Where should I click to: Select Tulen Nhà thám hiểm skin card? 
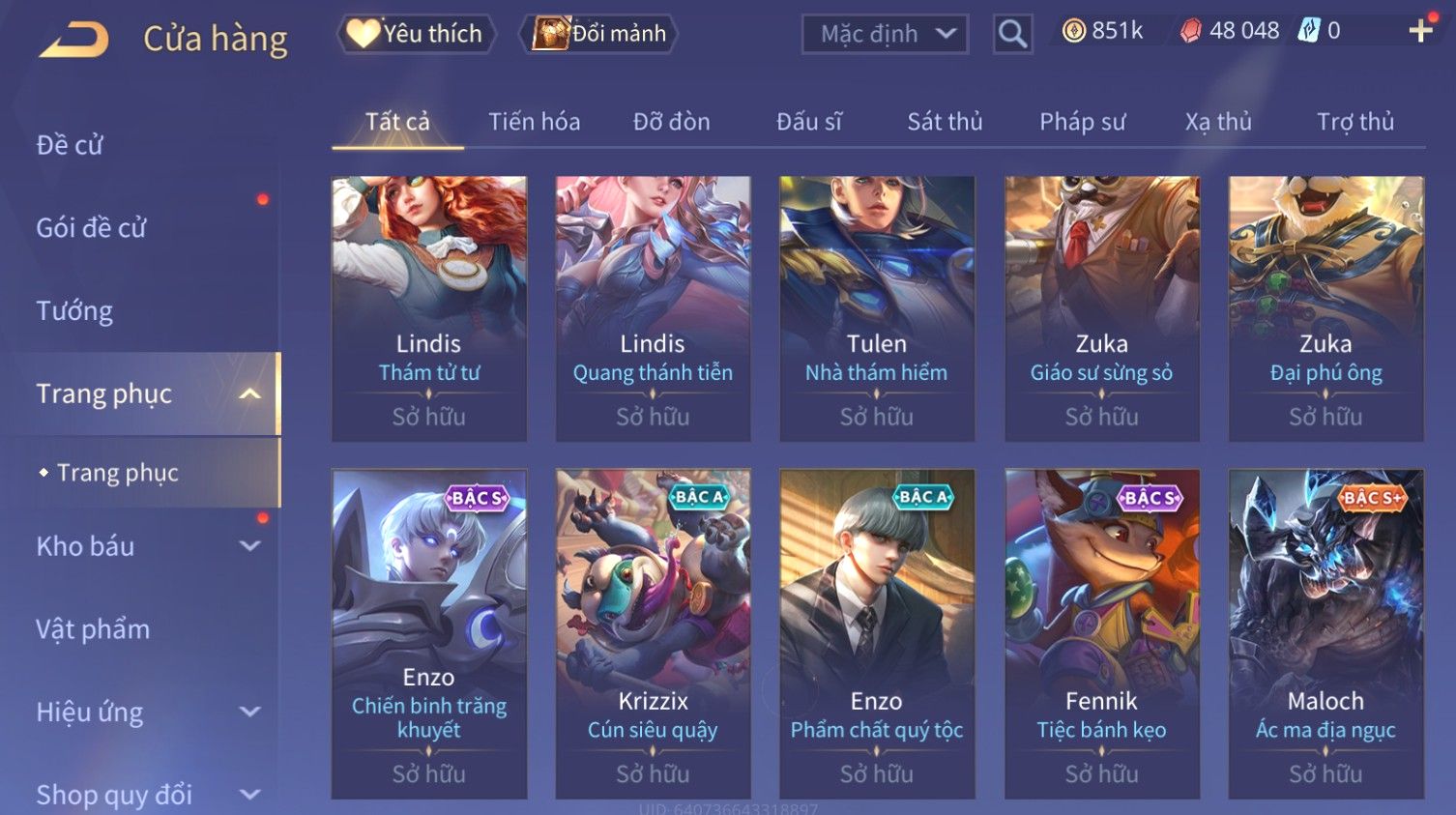877,308
